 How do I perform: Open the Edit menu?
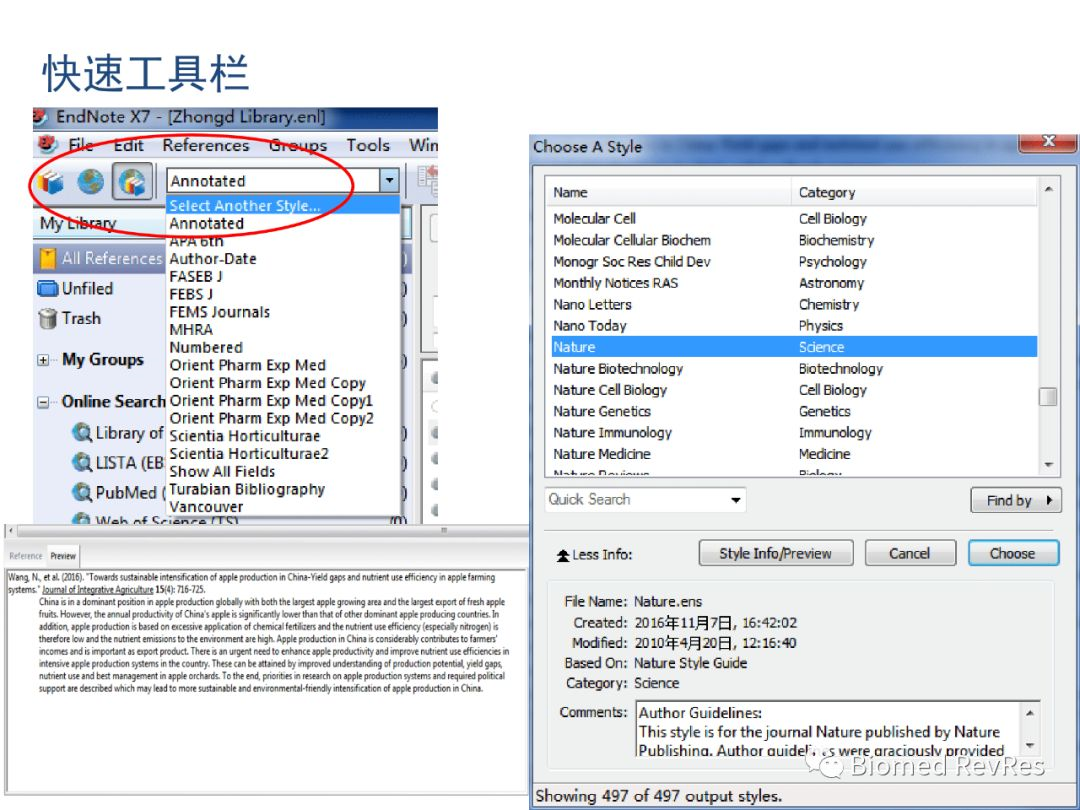click(128, 145)
